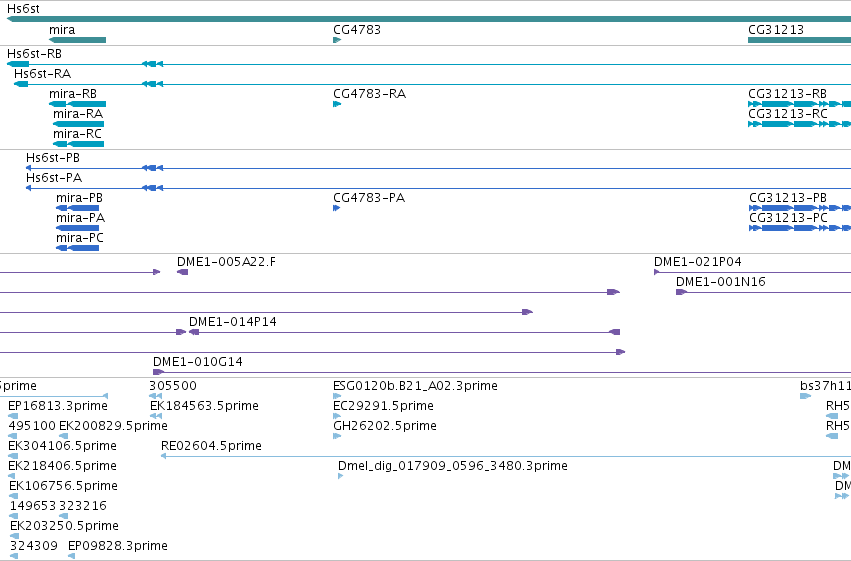Select the mira-RC transcript glyph
This screenshot has height=561, width=851.
(78, 144)
